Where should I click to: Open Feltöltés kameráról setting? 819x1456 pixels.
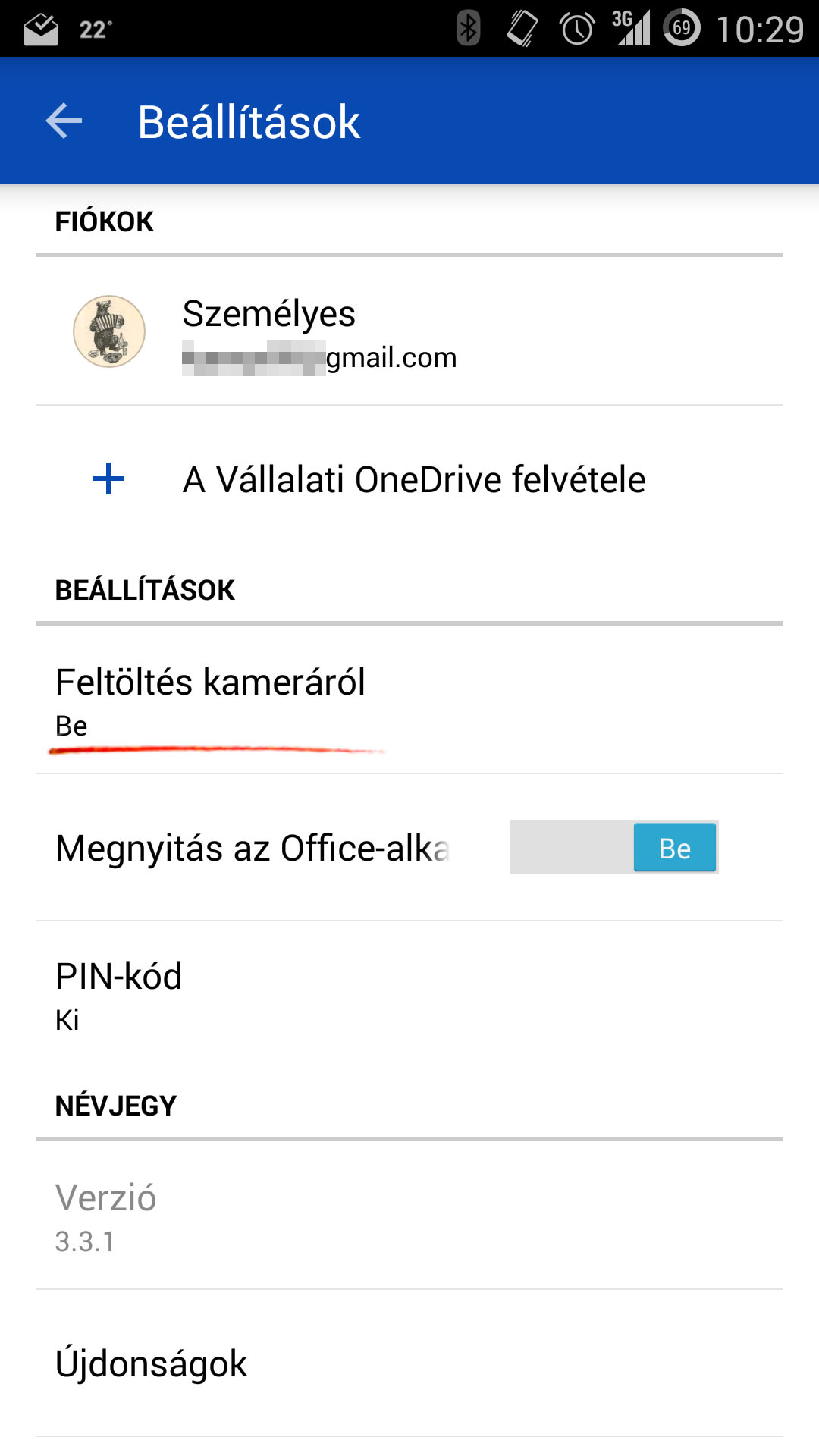211,701
